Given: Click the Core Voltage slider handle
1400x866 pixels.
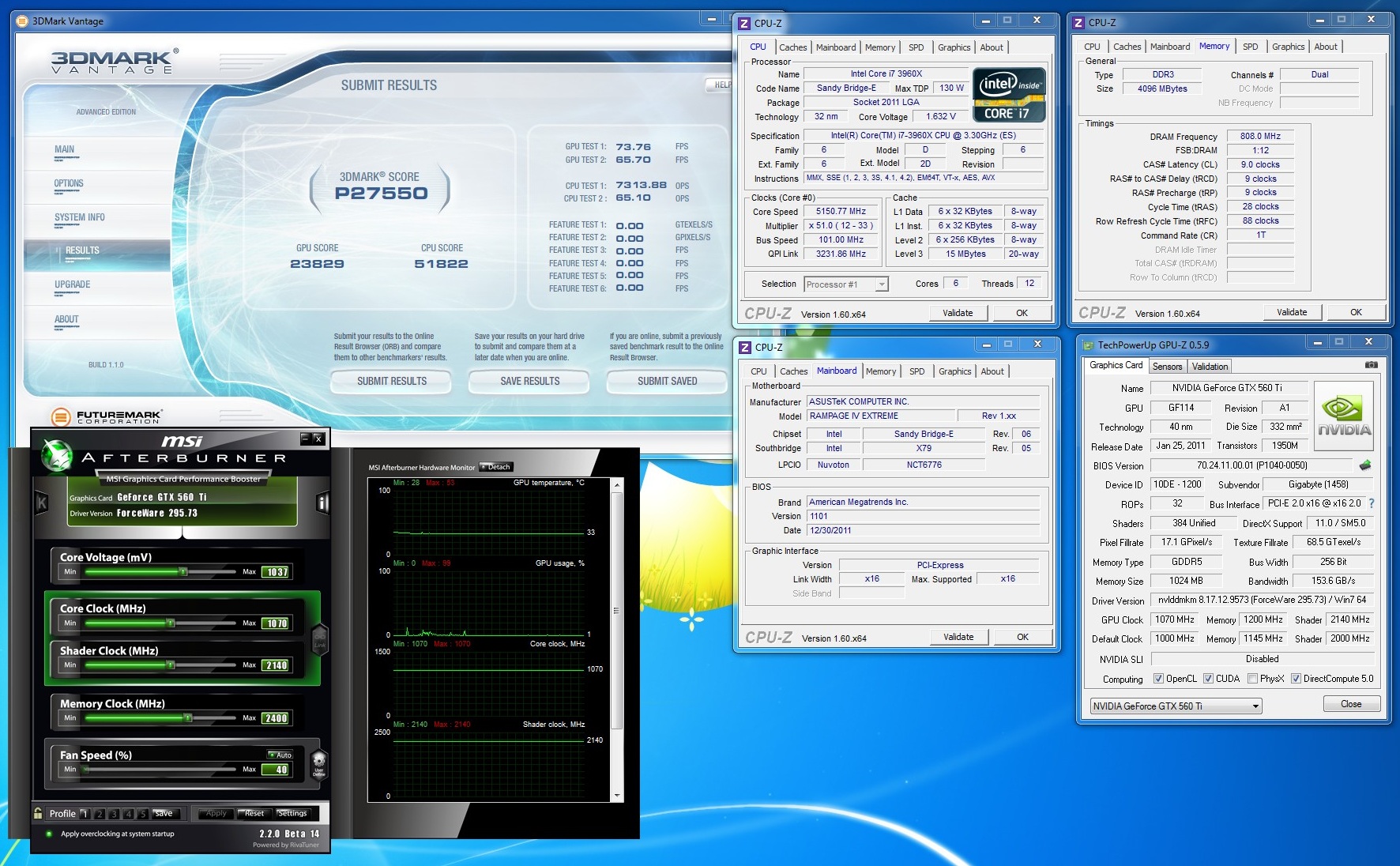Looking at the screenshot, I should [183, 571].
